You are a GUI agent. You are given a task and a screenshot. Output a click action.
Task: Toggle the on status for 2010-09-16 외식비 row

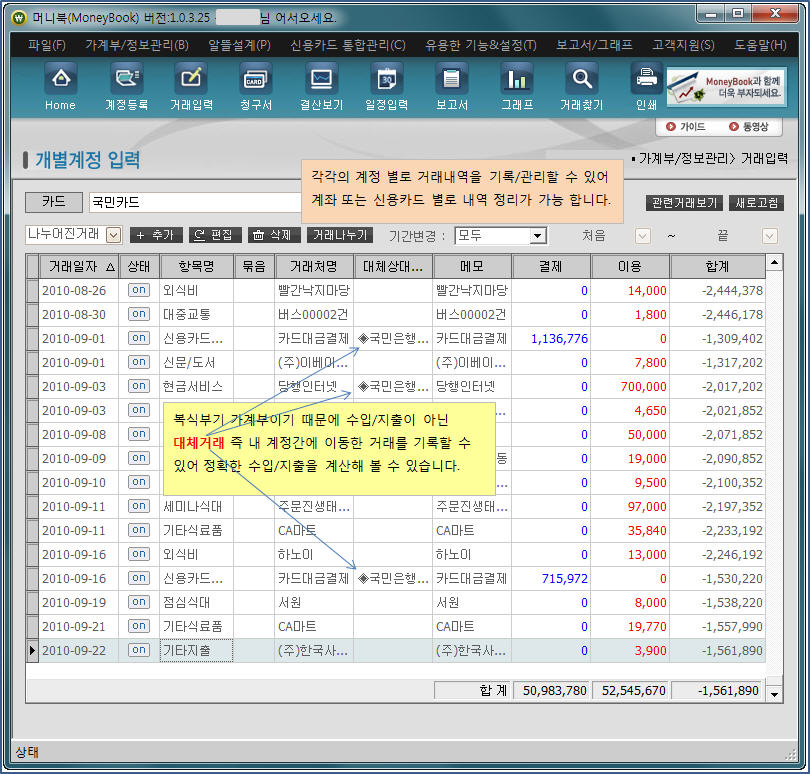pyautogui.click(x=139, y=554)
